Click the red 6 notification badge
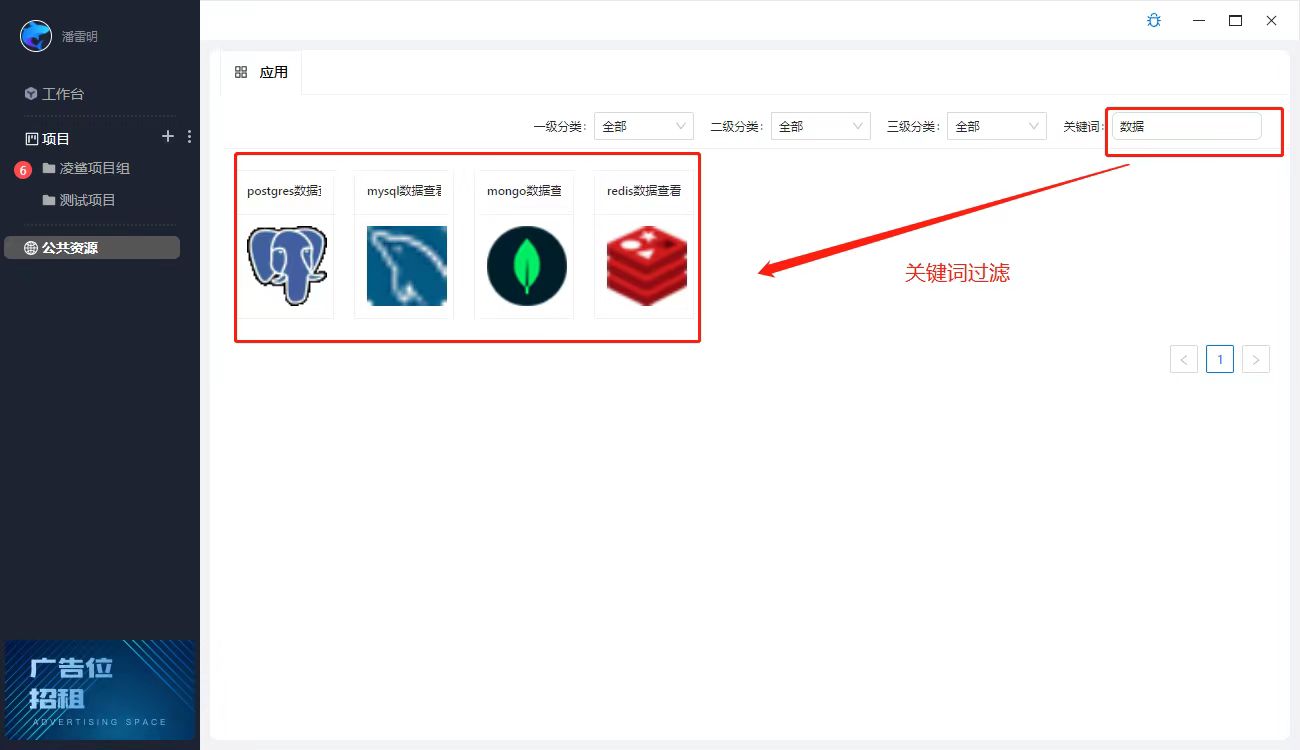Screen dimensions: 1300x750 pos(23,171)
